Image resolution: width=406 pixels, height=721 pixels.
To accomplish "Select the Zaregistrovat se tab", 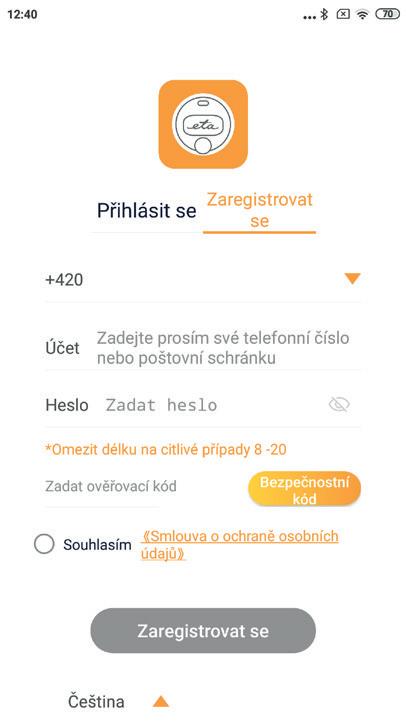I will pos(259,210).
